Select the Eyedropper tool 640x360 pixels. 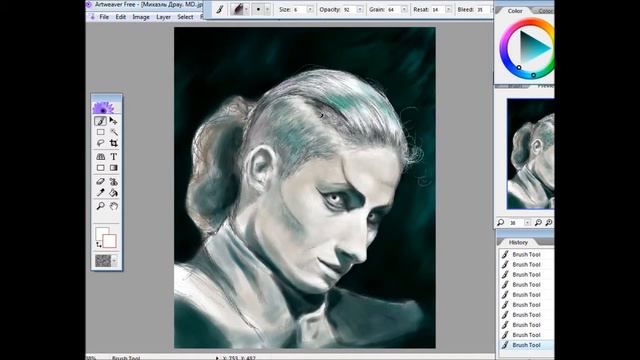coord(100,193)
